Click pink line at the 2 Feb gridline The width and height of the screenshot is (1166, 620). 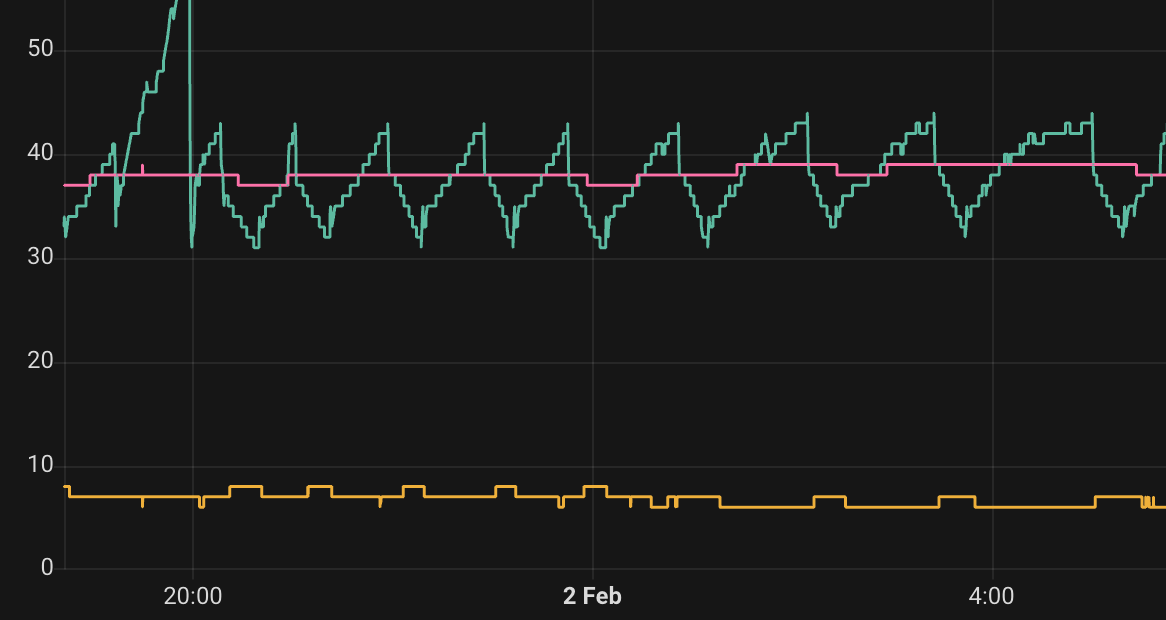[593, 185]
